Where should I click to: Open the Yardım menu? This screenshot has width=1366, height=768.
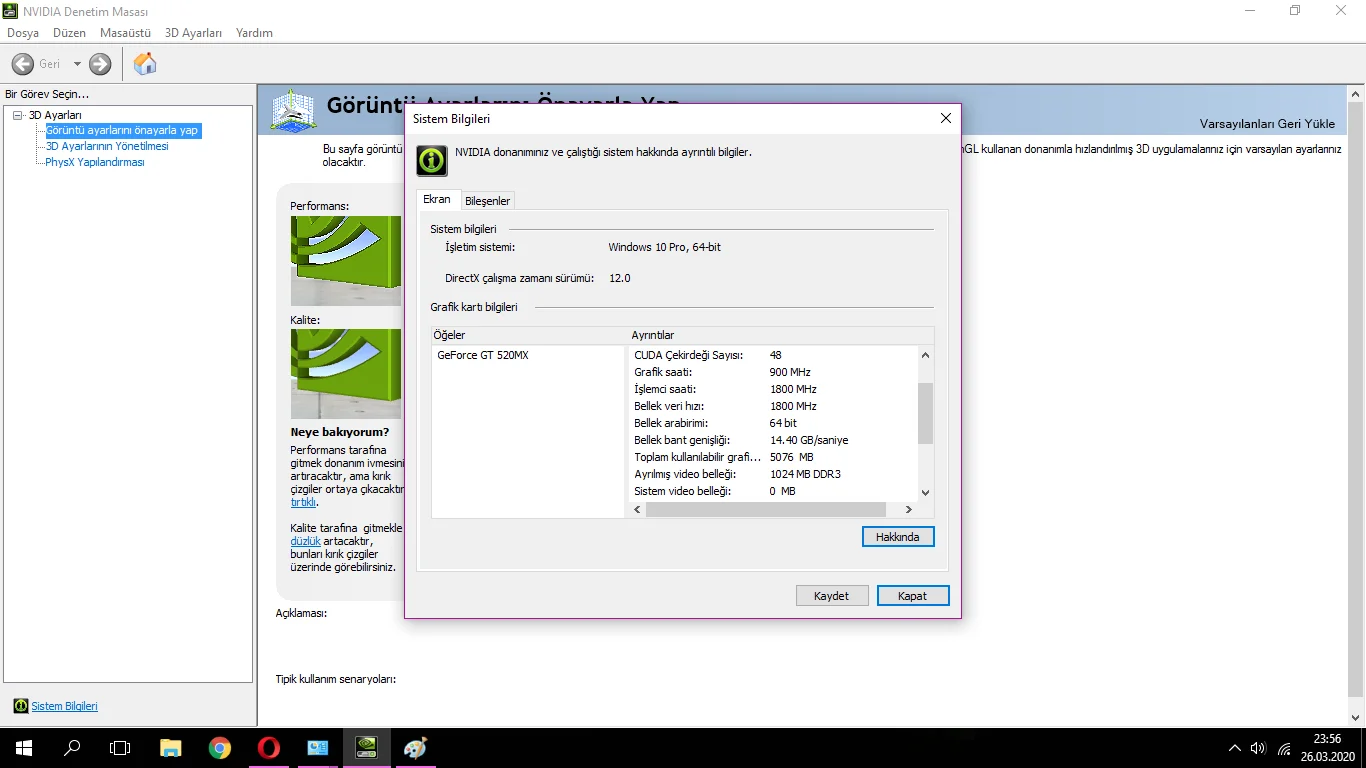tap(254, 33)
